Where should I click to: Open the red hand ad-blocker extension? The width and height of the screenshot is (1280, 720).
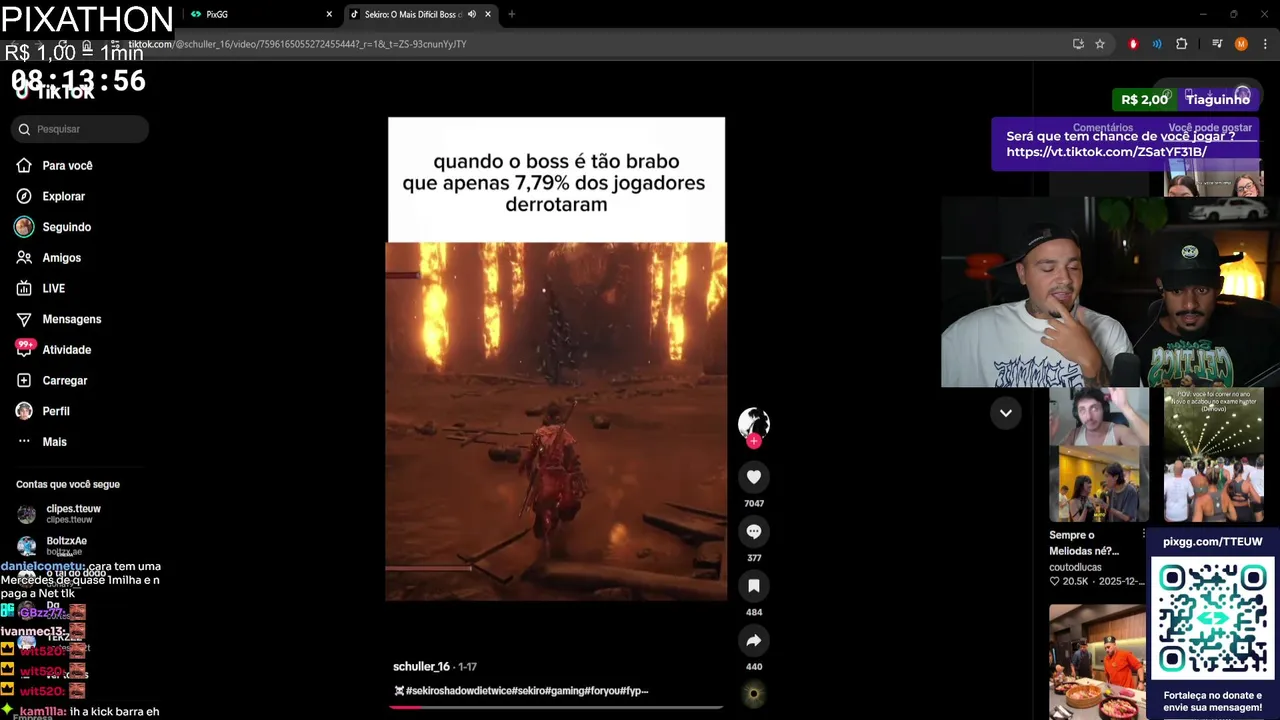(x=1133, y=44)
